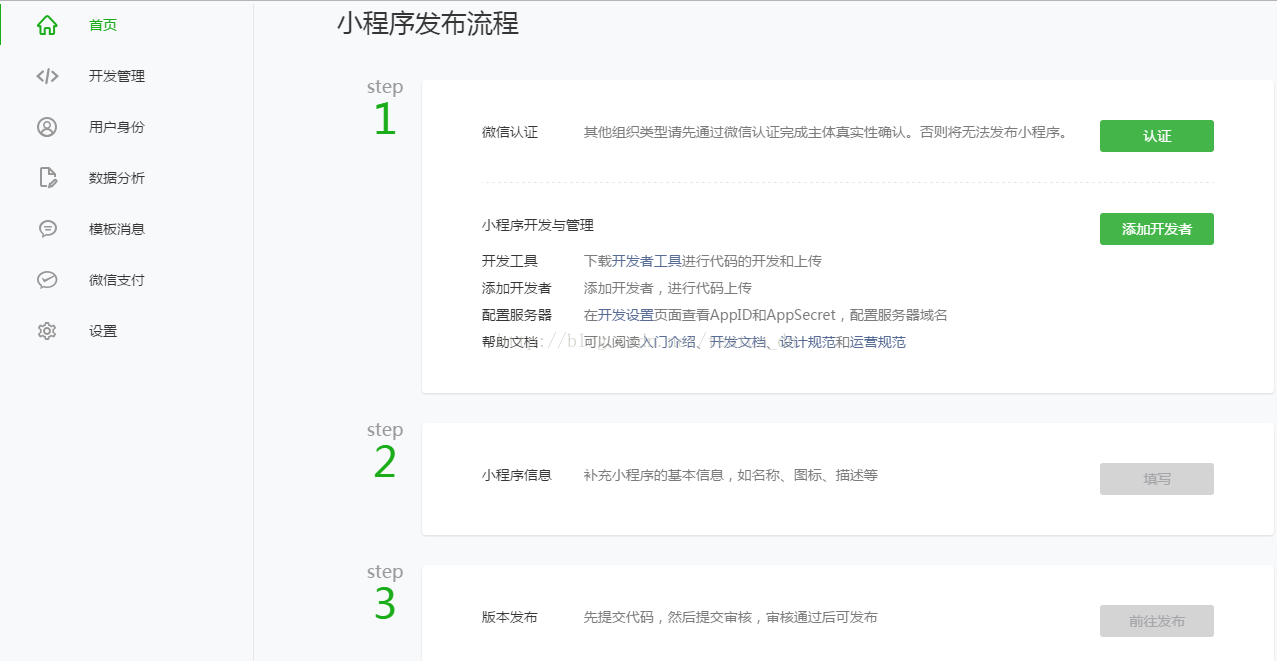The image size is (1277, 661).
Task: Click the home icon in sidebar
Action: [47, 25]
